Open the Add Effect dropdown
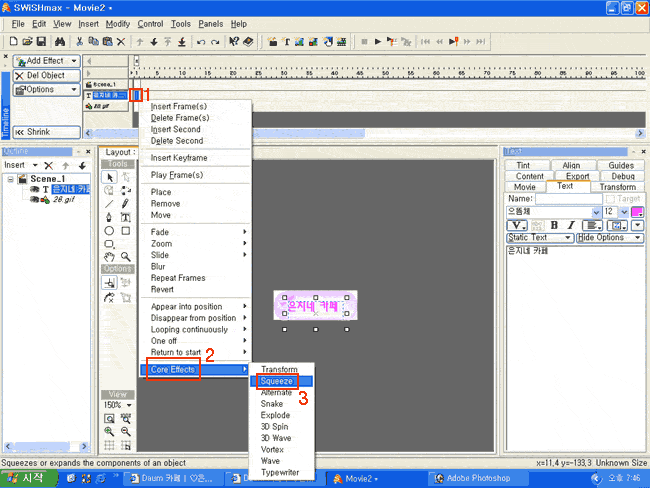The width and height of the screenshot is (650, 488). [46, 61]
